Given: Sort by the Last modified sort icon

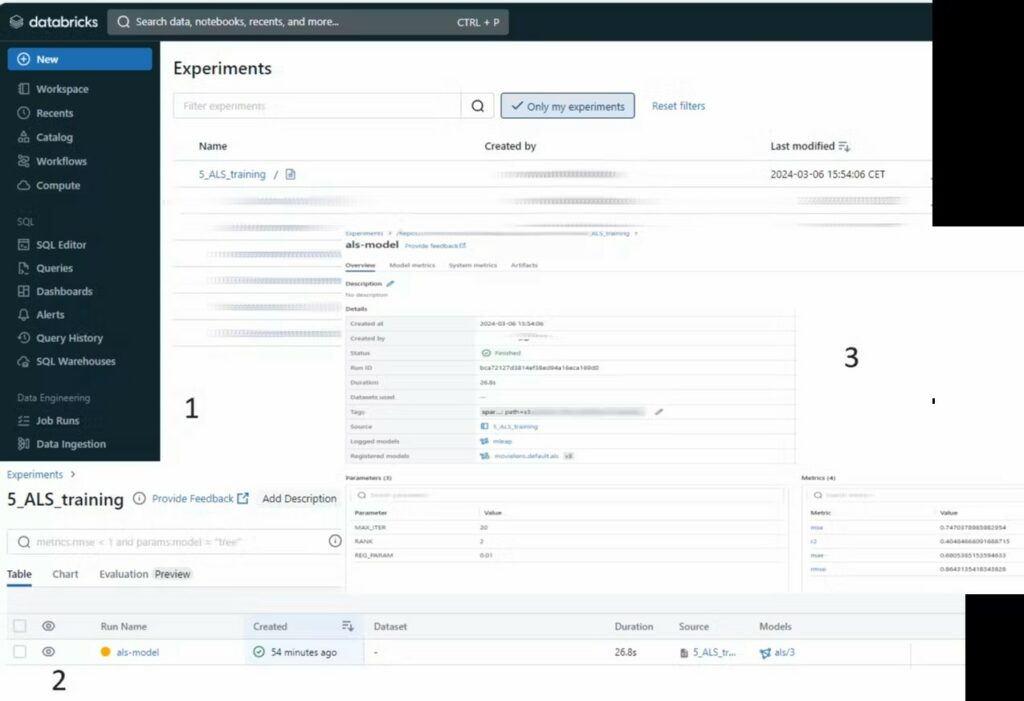Looking at the screenshot, I should (x=844, y=146).
